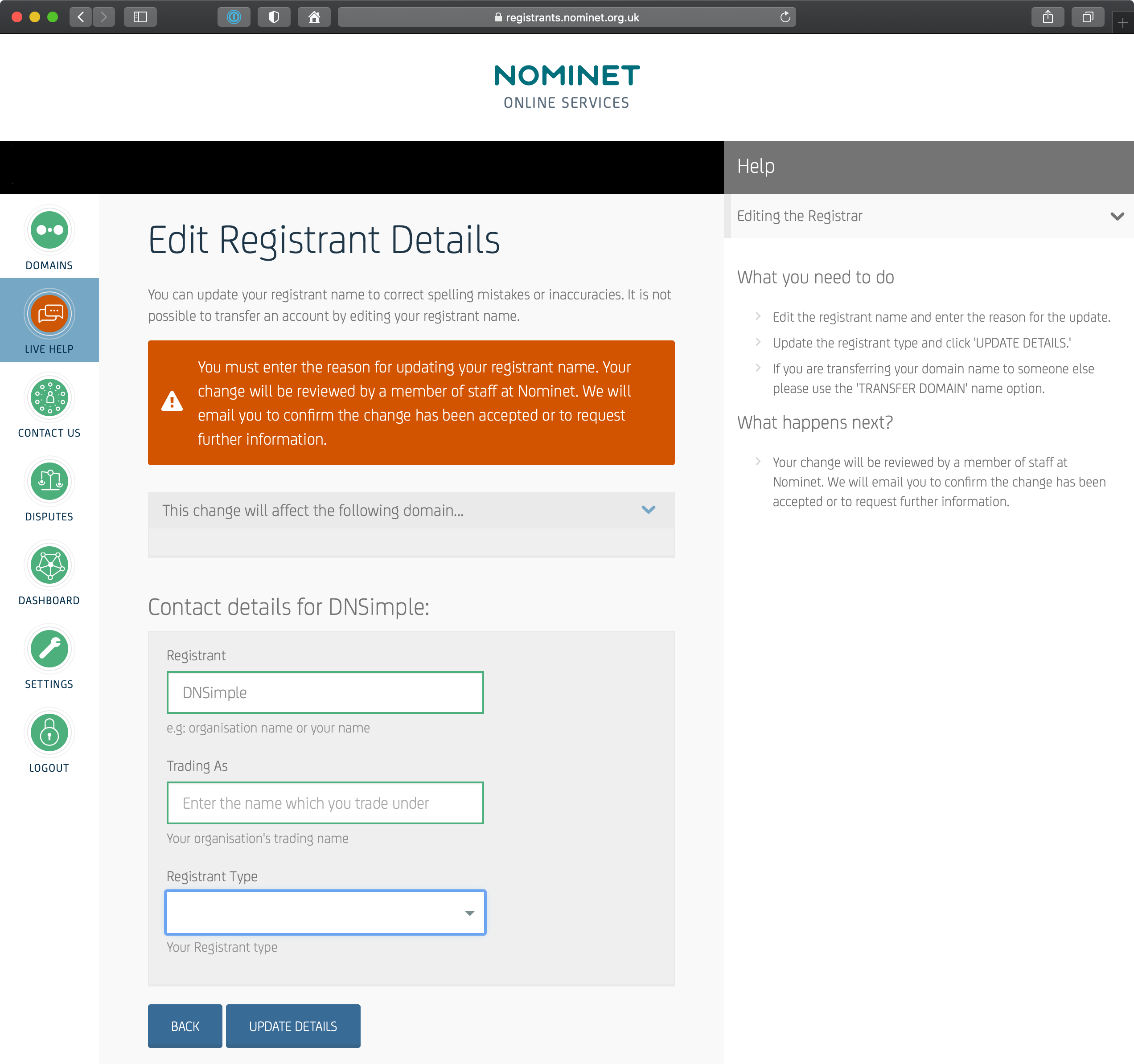Click the Help panel header
Viewport: 1134px width, 1064px height.
point(756,167)
